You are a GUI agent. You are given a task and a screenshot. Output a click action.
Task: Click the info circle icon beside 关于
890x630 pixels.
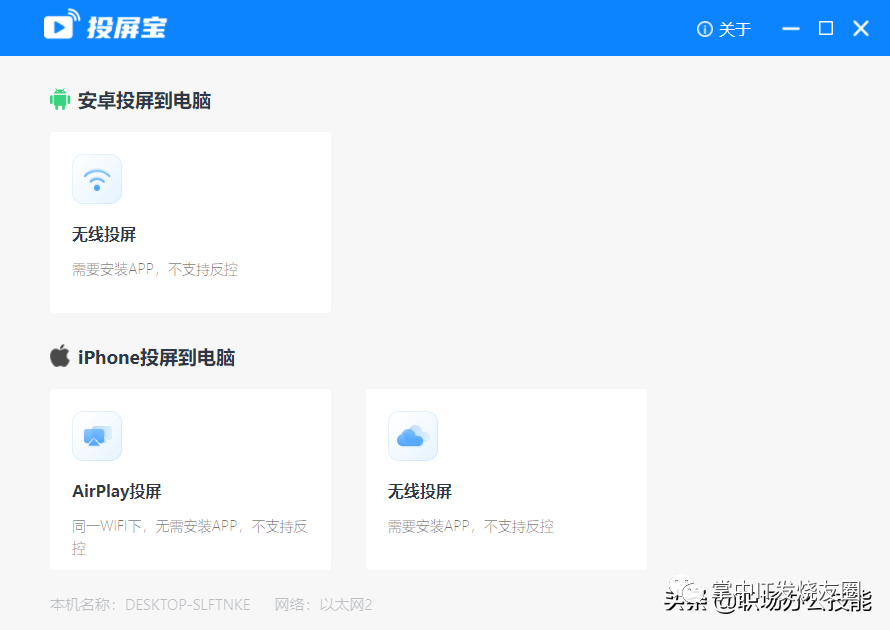pyautogui.click(x=706, y=29)
